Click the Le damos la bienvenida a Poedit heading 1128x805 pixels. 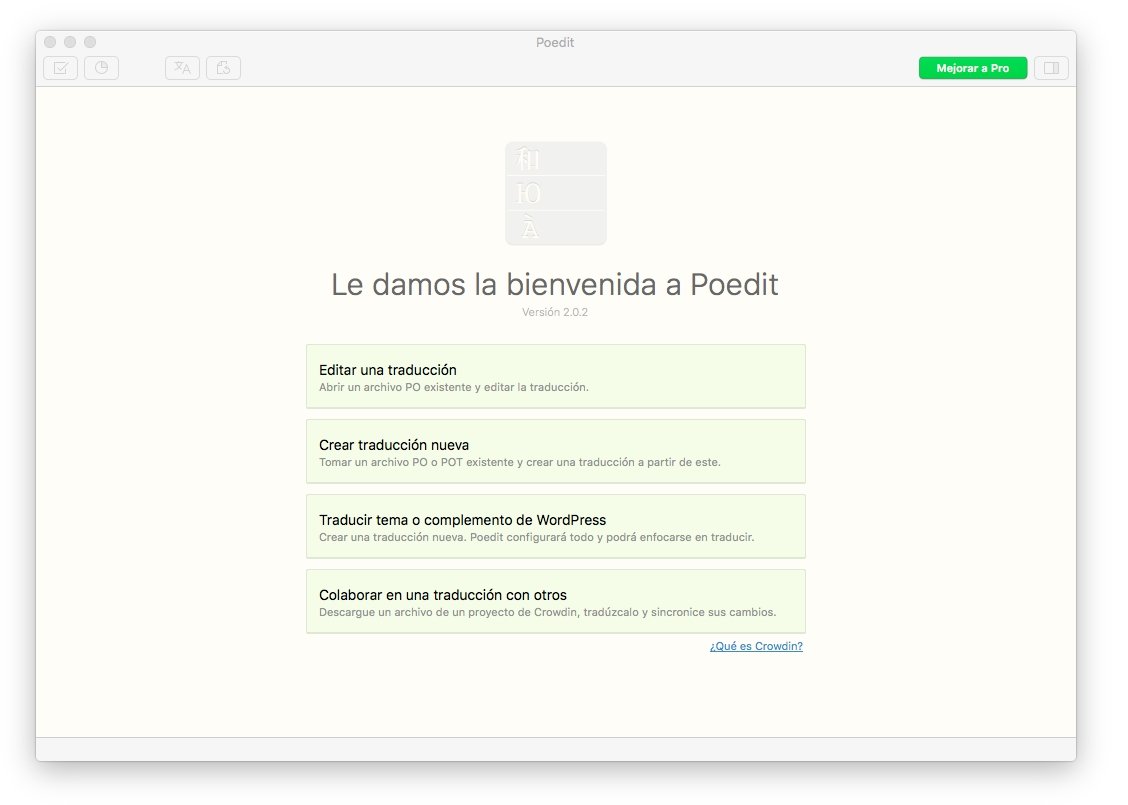click(x=555, y=284)
